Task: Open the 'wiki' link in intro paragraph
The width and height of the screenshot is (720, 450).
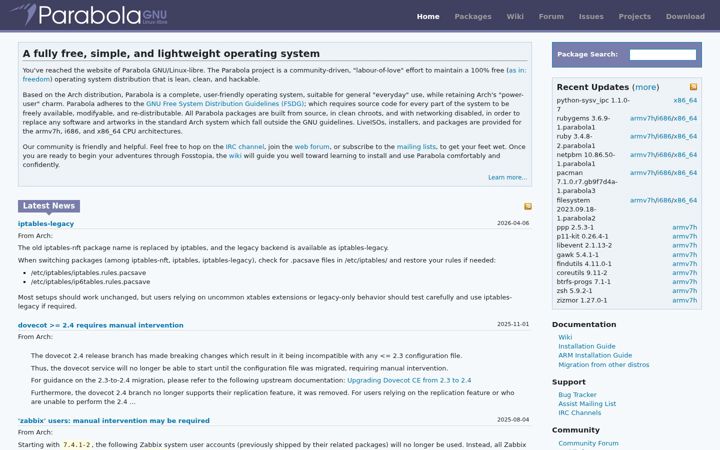Action: (x=235, y=156)
